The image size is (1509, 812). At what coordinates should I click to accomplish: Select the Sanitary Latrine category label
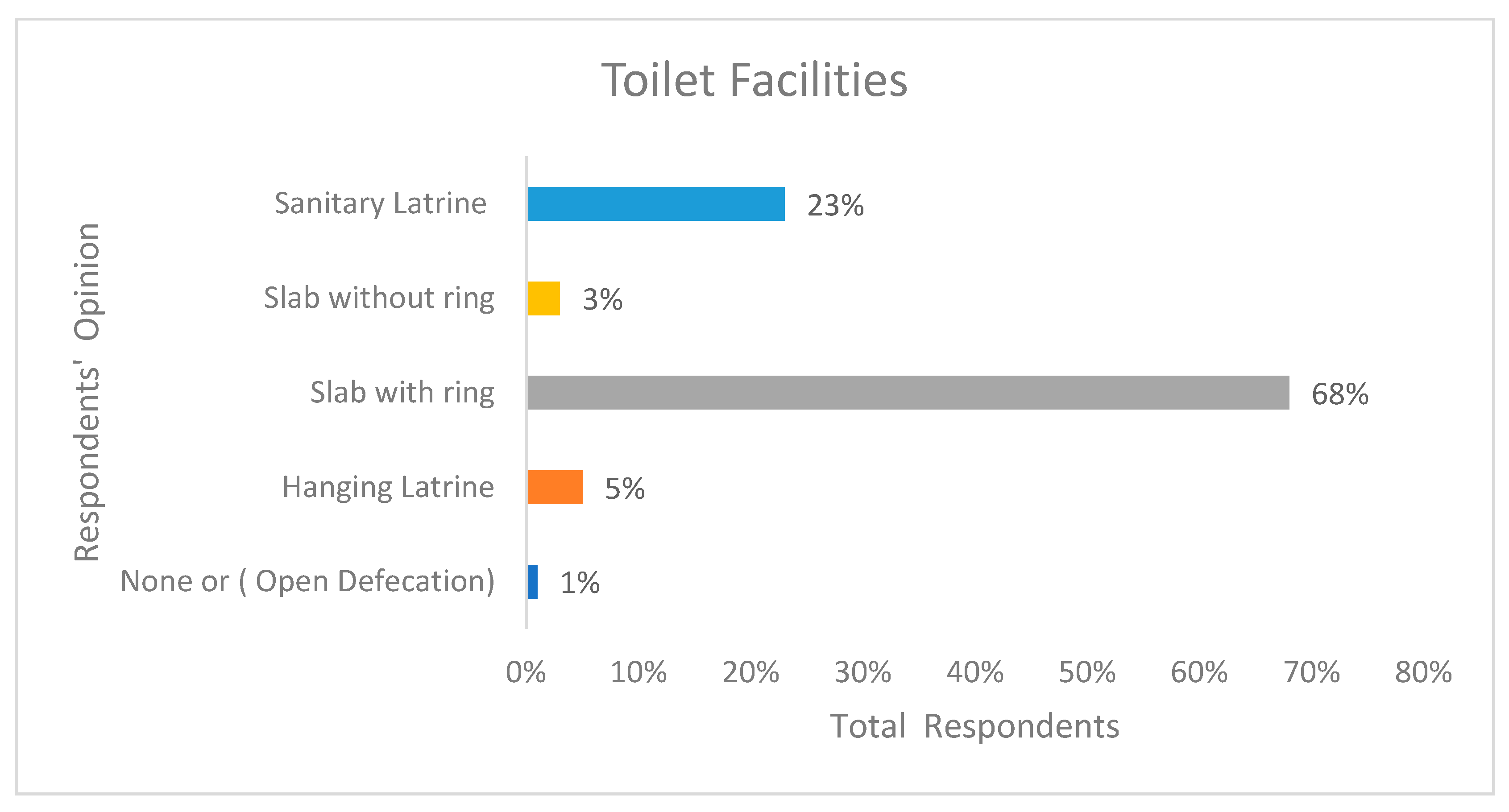tap(380, 204)
